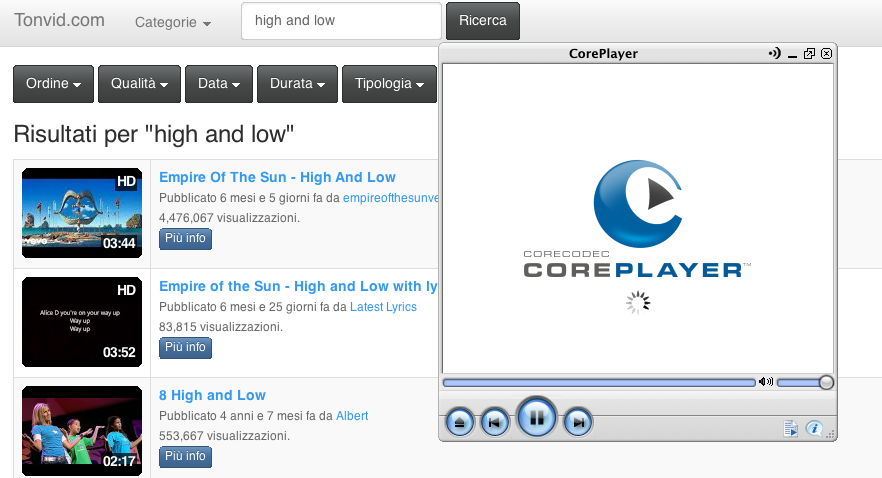
Task: Click Più info for the 03:44 video
Action: [185, 238]
